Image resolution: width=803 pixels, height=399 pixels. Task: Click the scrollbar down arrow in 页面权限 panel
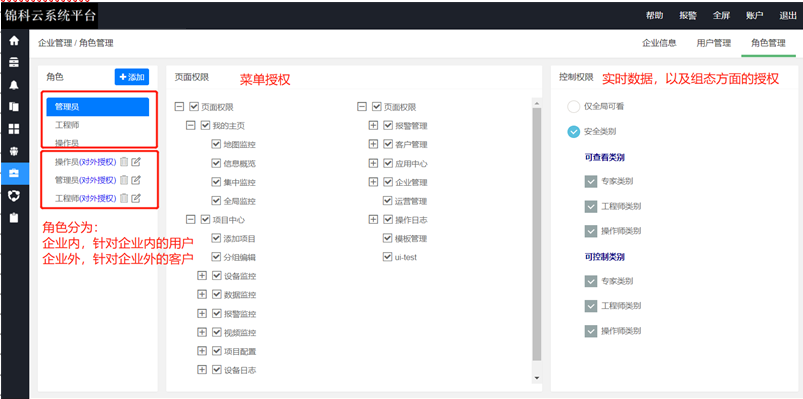click(536, 378)
